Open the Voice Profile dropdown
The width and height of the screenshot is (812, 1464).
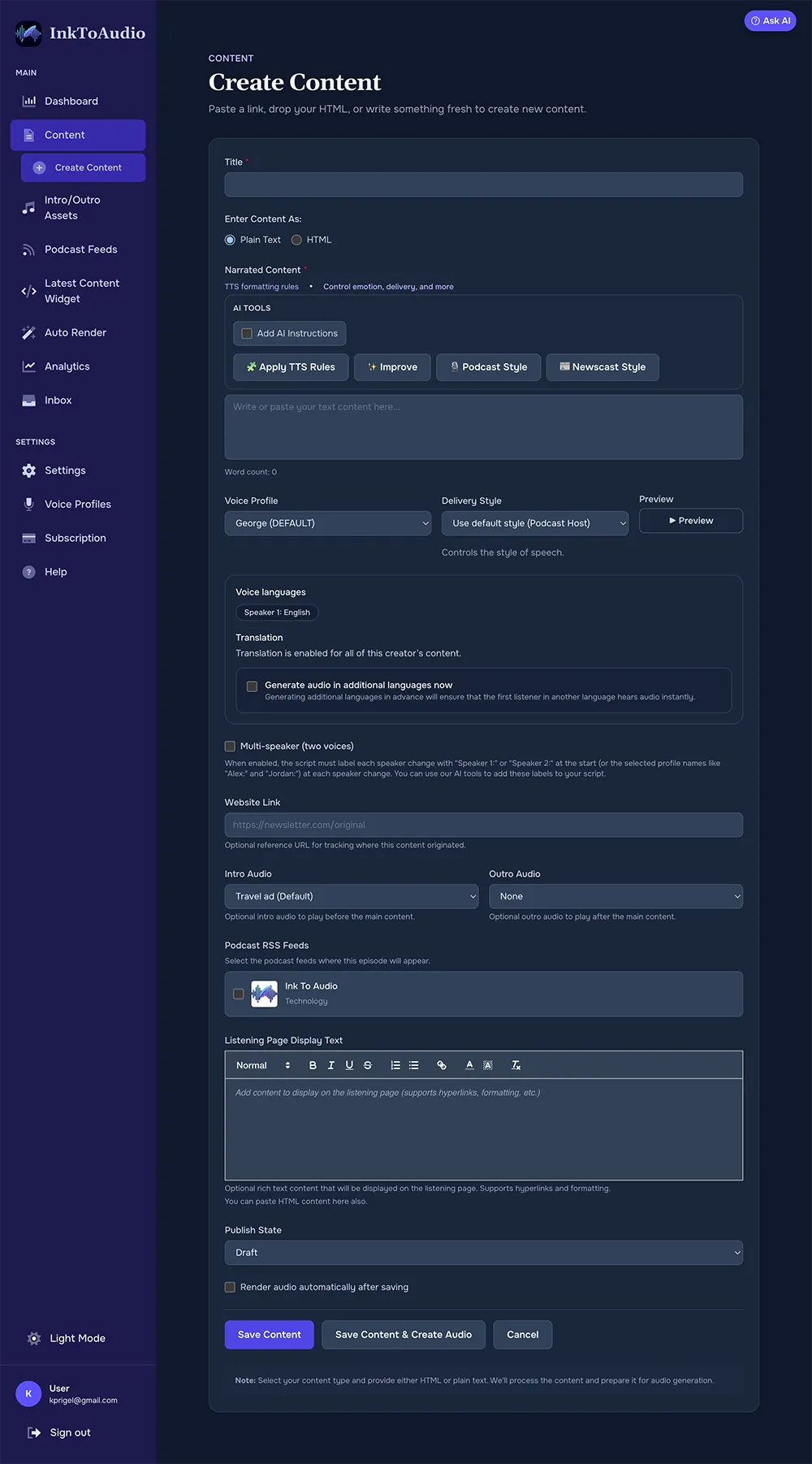tap(328, 523)
